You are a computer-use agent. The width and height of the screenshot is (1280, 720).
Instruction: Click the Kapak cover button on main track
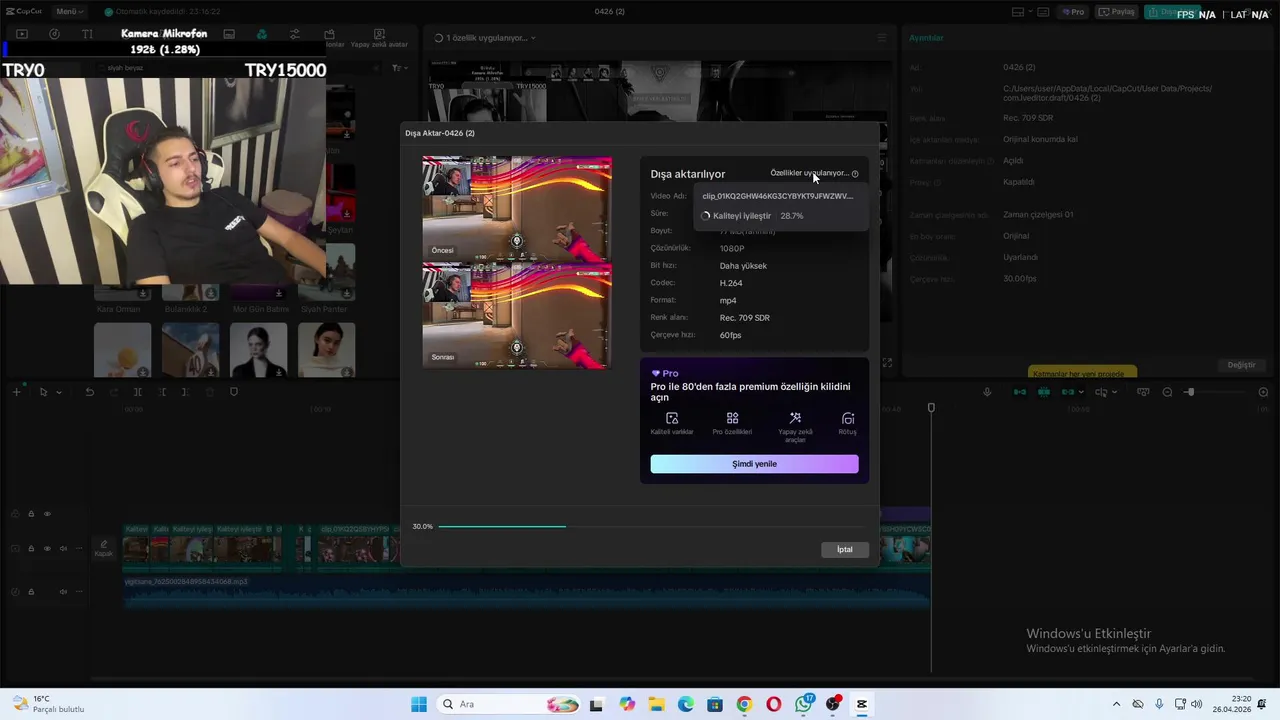(x=103, y=549)
